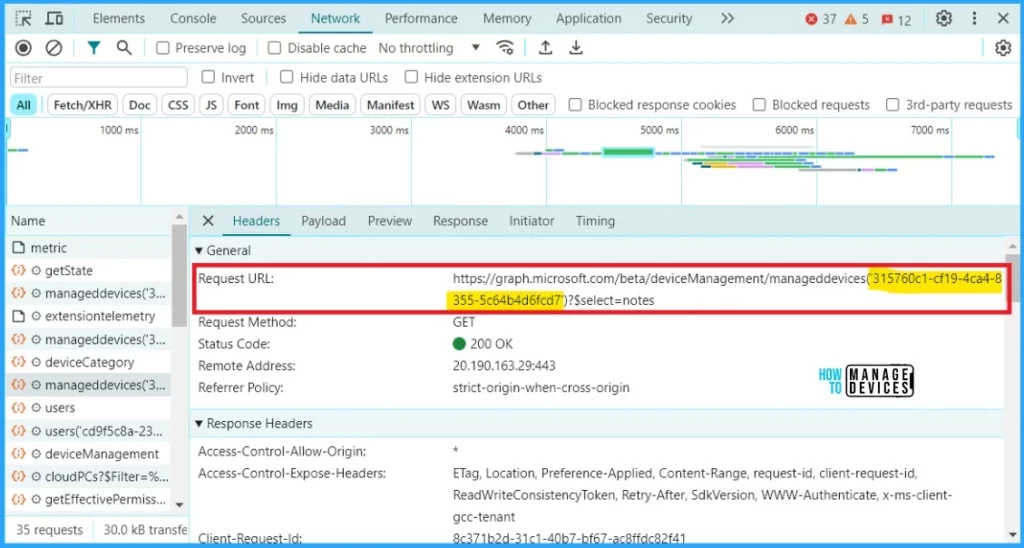The height and width of the screenshot is (548, 1024).
Task: Select the extensiontelemetry request
Action: [x=89, y=316]
